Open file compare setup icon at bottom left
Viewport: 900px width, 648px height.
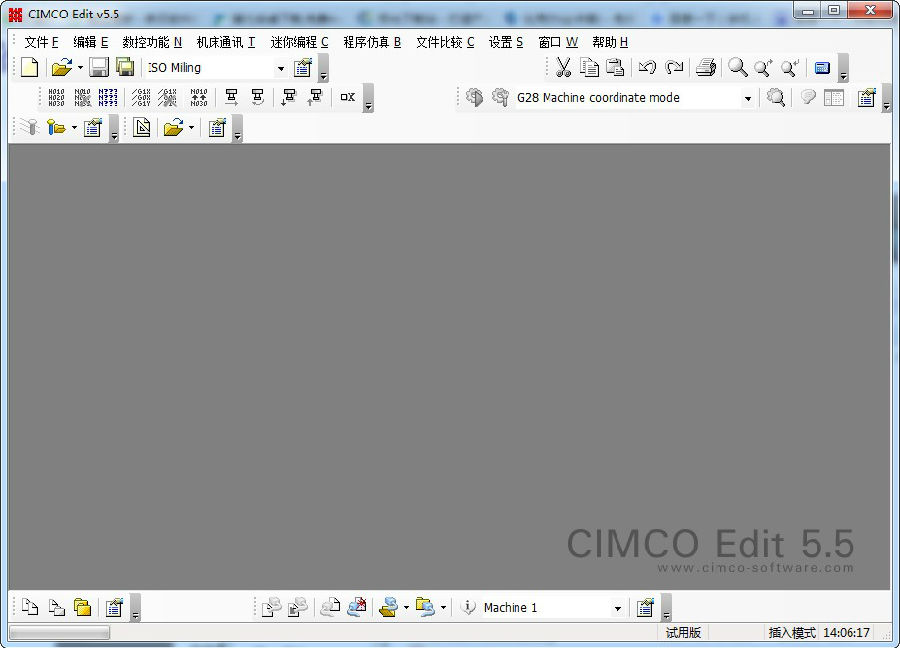114,607
